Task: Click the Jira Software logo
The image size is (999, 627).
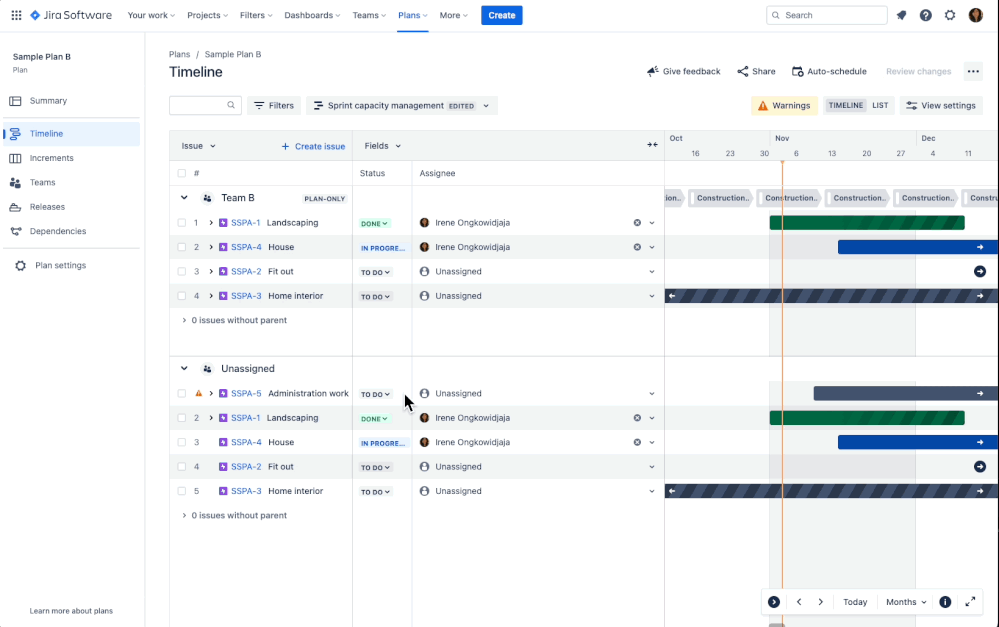Action: coord(71,15)
